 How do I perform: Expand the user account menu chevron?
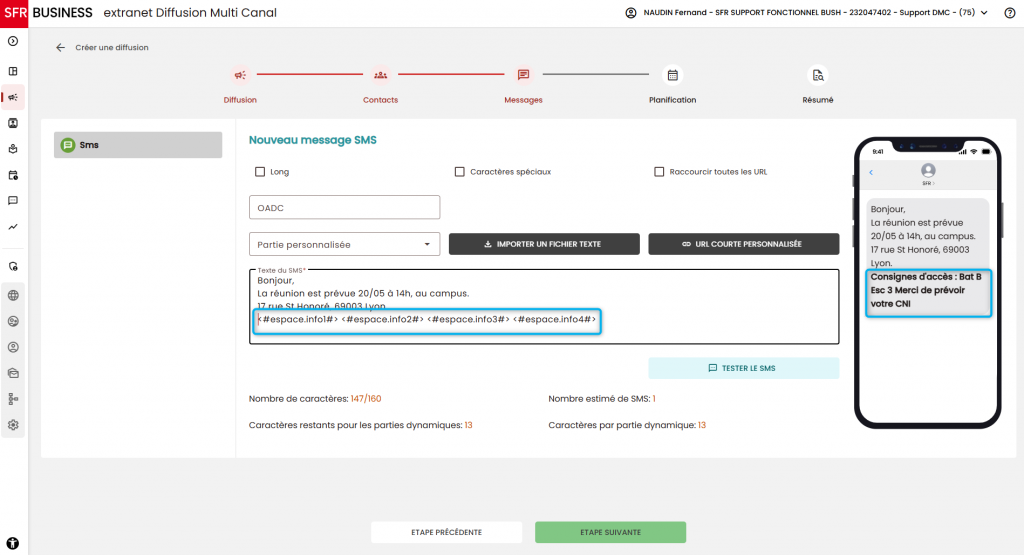[x=984, y=12]
